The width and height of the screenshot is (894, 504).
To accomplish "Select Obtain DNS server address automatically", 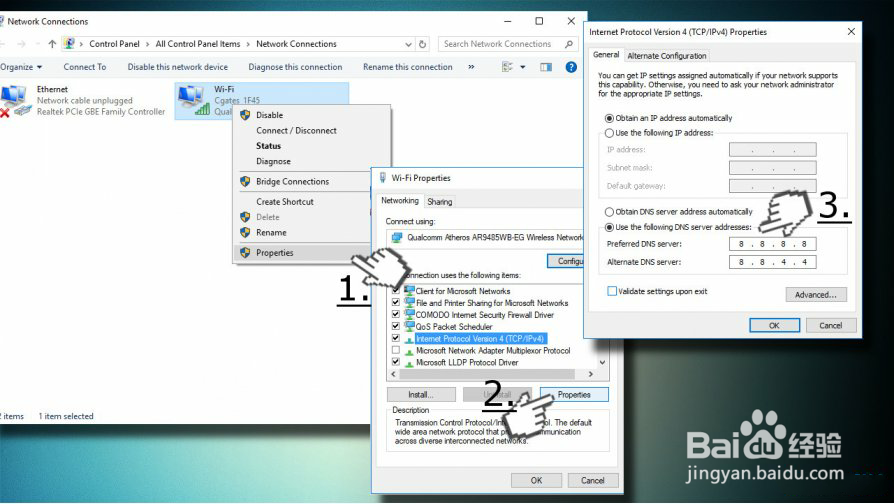I will pos(609,212).
